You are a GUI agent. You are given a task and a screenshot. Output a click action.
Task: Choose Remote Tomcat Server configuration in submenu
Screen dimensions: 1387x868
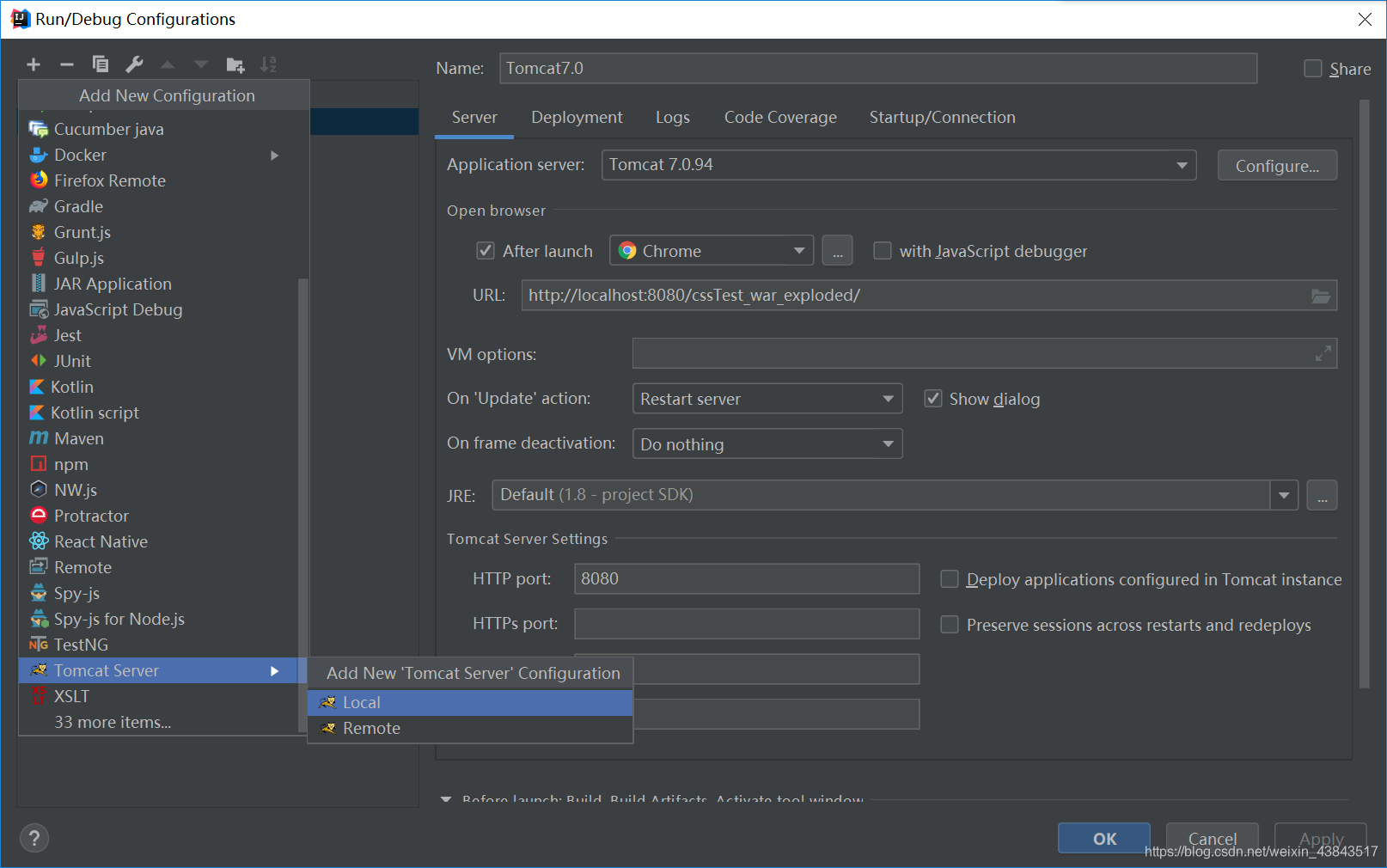tap(470, 729)
